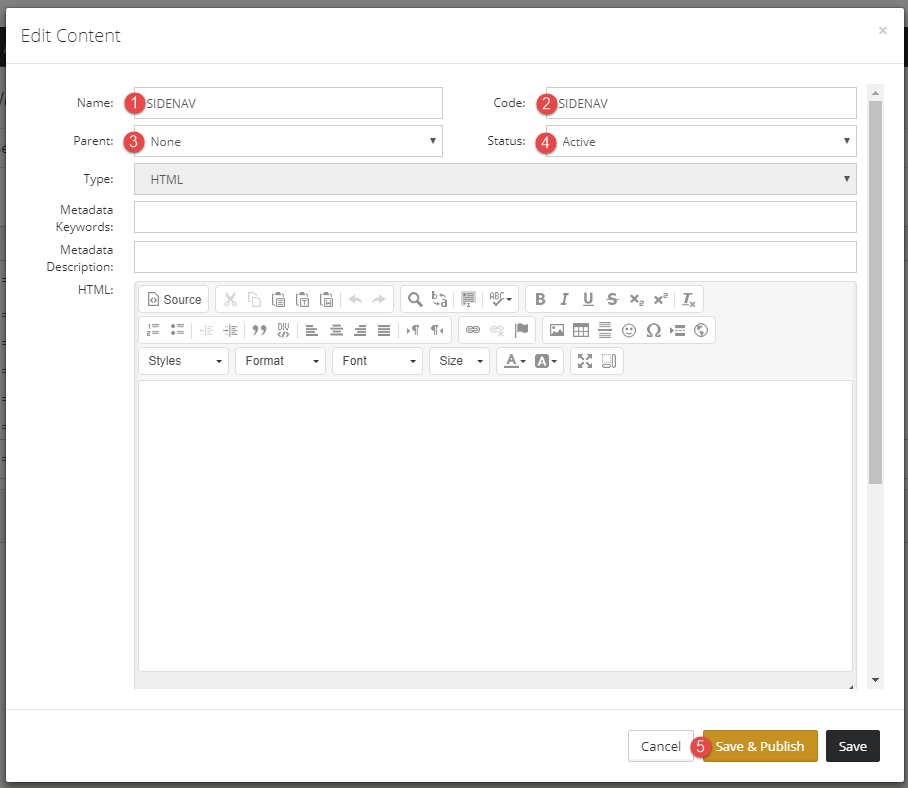
Task: Click the Paste icon
Action: [x=279, y=299]
